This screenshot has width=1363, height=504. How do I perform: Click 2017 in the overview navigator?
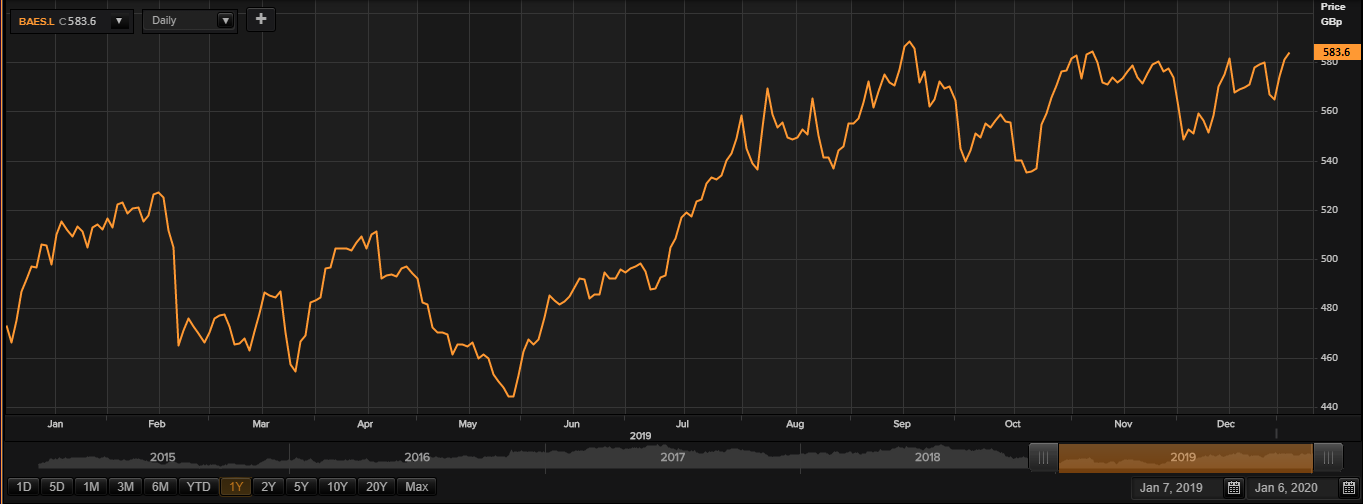pos(672,457)
